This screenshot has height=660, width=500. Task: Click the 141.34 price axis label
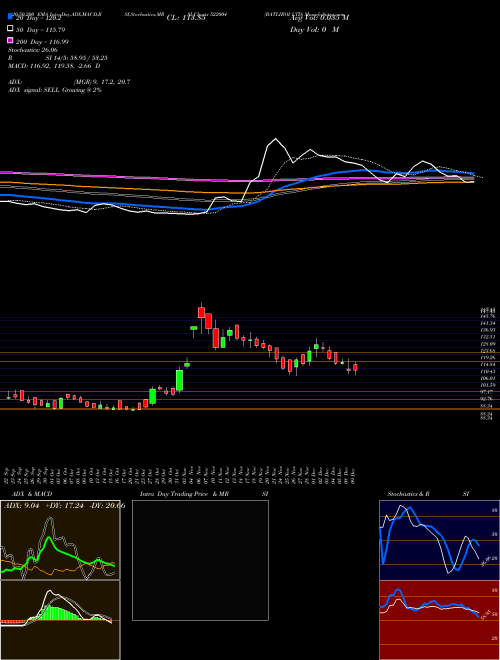click(x=486, y=323)
